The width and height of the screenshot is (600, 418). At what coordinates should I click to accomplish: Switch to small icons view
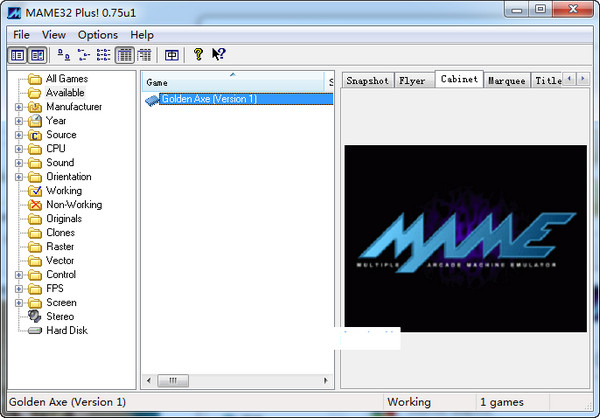[83, 55]
